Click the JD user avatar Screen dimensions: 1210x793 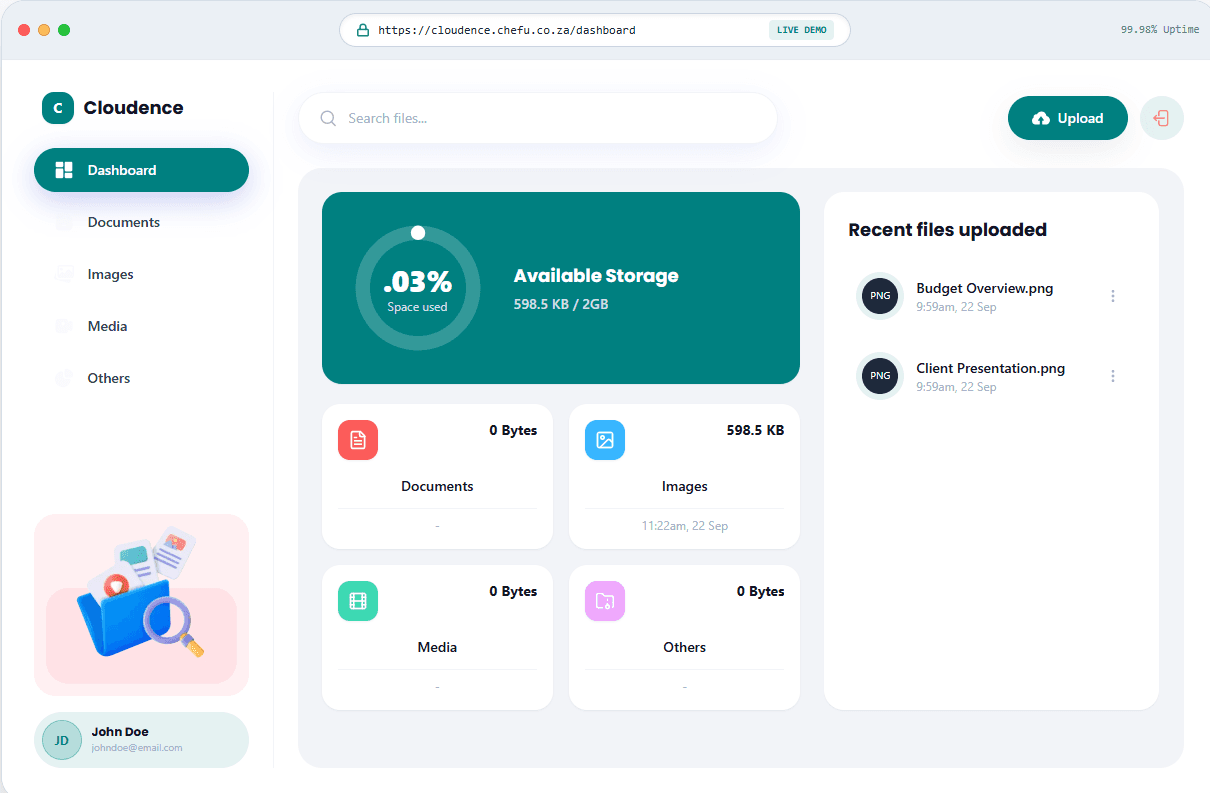[x=62, y=740]
